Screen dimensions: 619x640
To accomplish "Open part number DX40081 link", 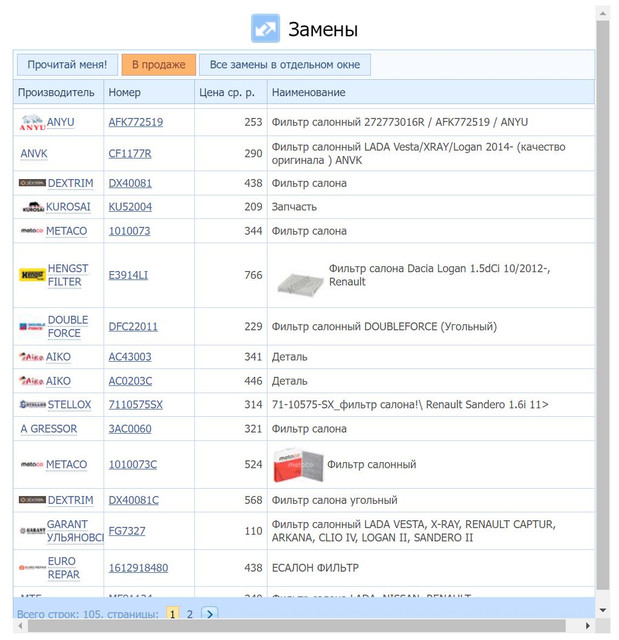I will pyautogui.click(x=130, y=183).
